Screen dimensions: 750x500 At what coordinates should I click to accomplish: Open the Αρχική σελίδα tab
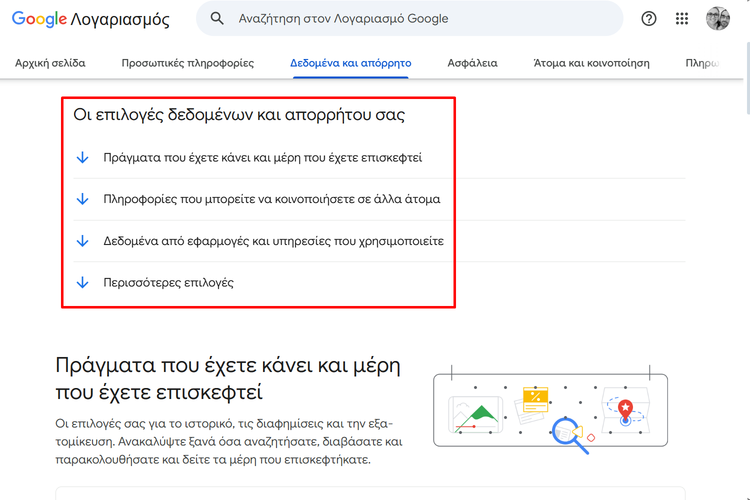[x=50, y=63]
